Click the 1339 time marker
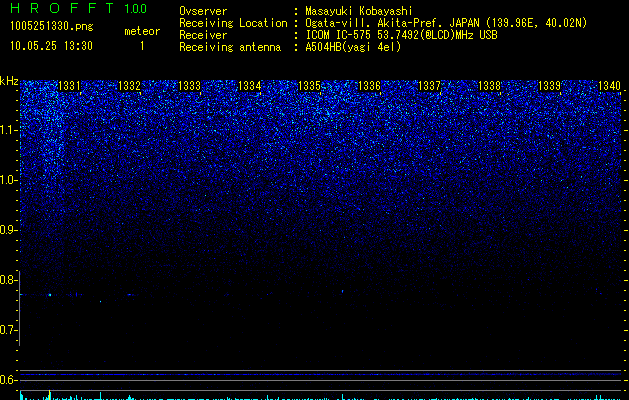Image resolution: width=629 pixels, height=400 pixels. [x=549, y=86]
